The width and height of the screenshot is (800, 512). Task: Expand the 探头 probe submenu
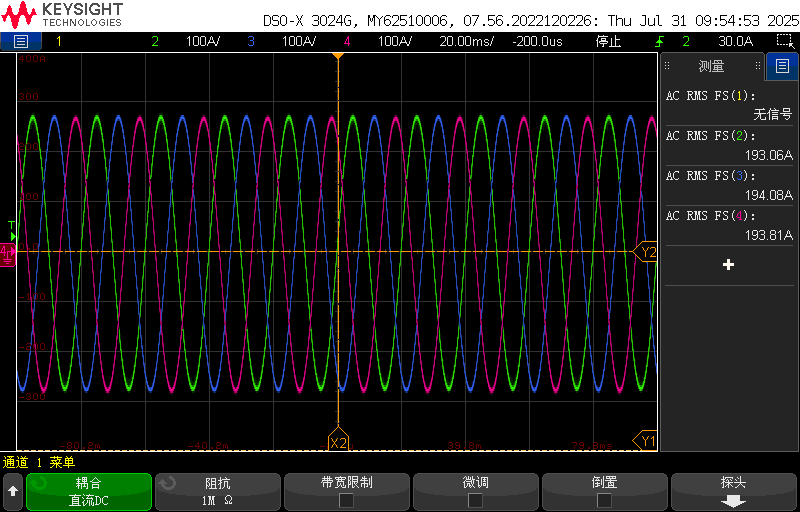[x=733, y=491]
